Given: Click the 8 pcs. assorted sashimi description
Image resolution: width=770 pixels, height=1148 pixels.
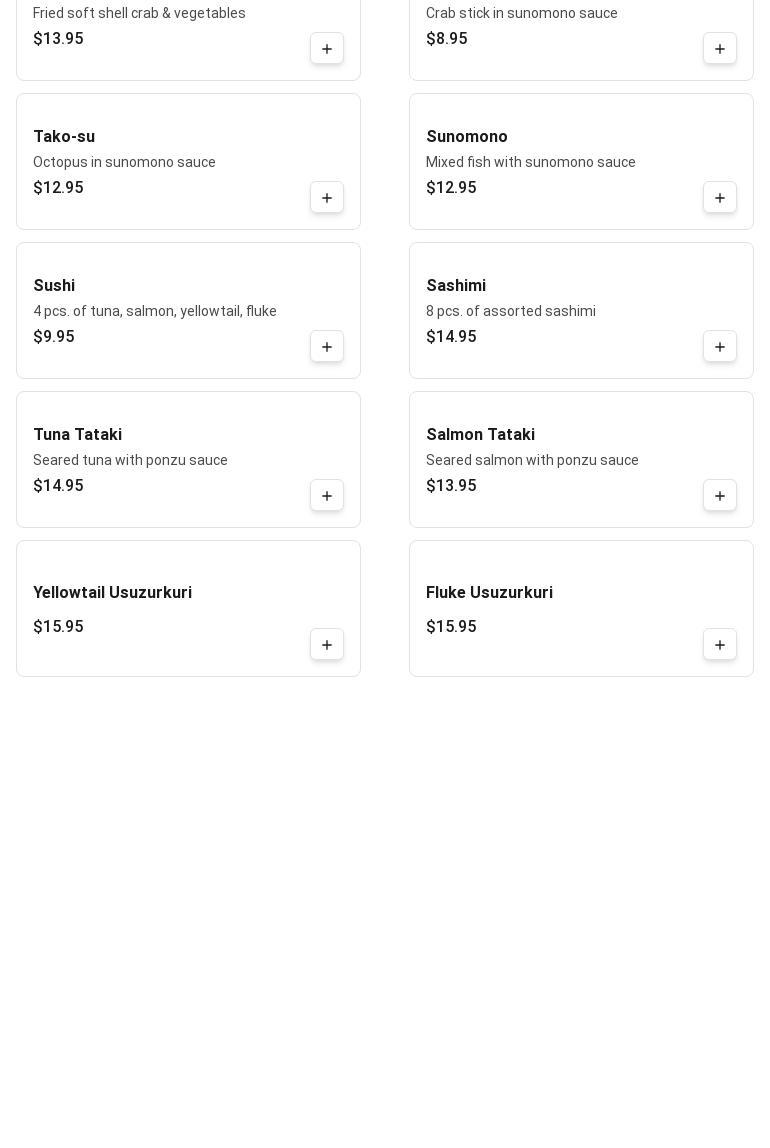Looking at the screenshot, I should tap(511, 311).
